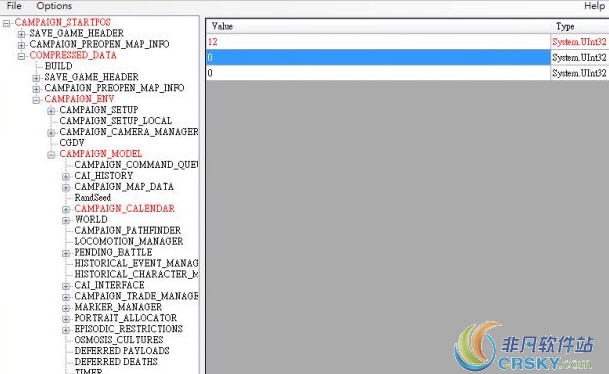Sort by the Value column header
Image resolution: width=609 pixels, height=374 pixels.
(378, 26)
